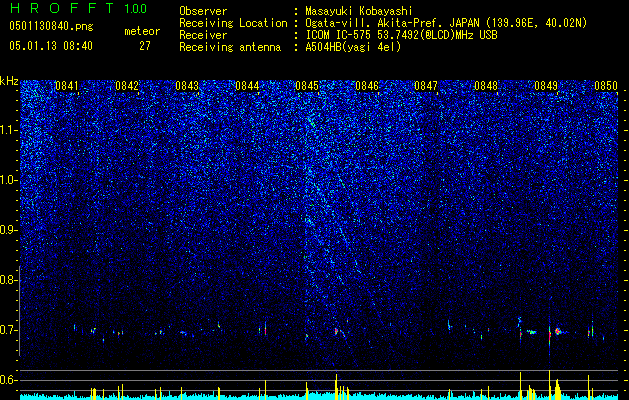Screen dimensions: 629x400
Task: Click the Receiving Location label
Action: coord(233,23)
